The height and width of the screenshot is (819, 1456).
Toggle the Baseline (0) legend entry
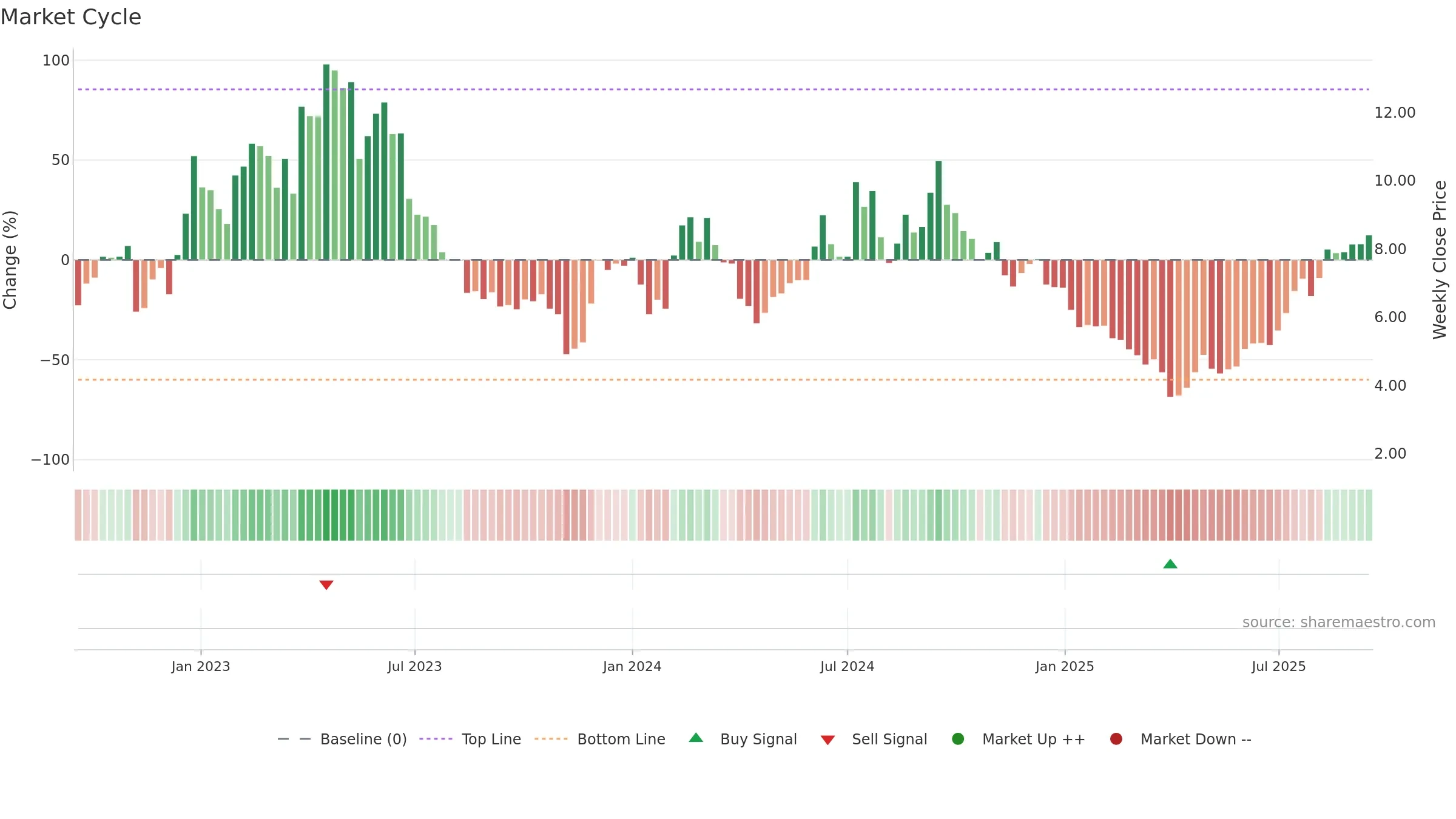click(x=342, y=739)
